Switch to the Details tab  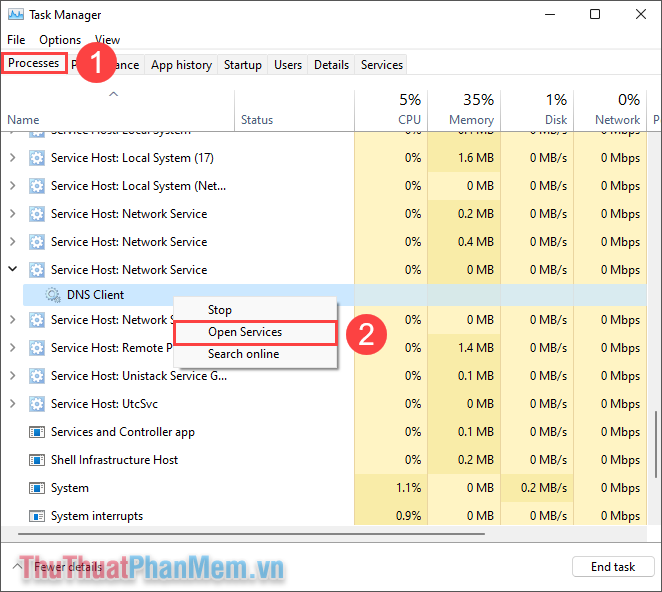point(331,65)
